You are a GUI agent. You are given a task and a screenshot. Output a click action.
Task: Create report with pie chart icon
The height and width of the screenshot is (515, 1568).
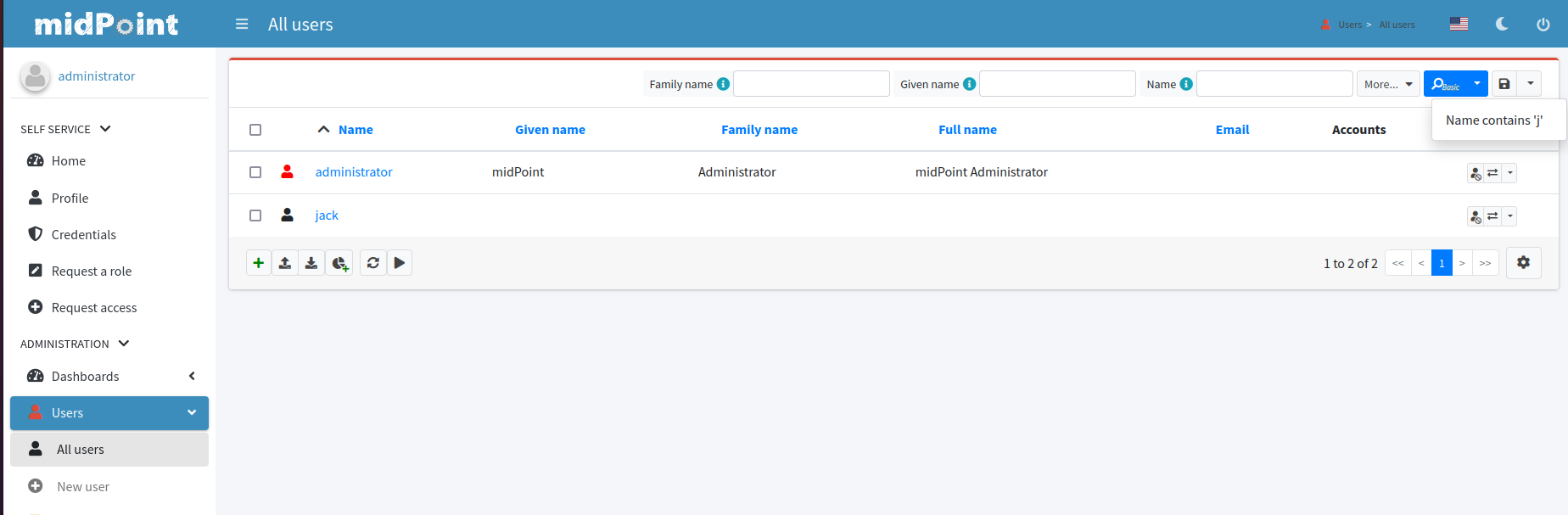339,263
